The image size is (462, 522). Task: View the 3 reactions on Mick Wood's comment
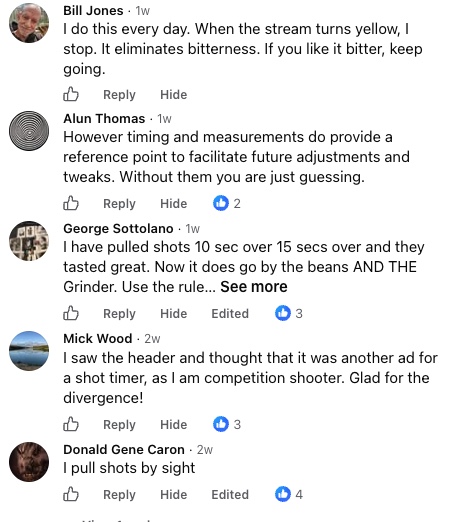coord(227,424)
